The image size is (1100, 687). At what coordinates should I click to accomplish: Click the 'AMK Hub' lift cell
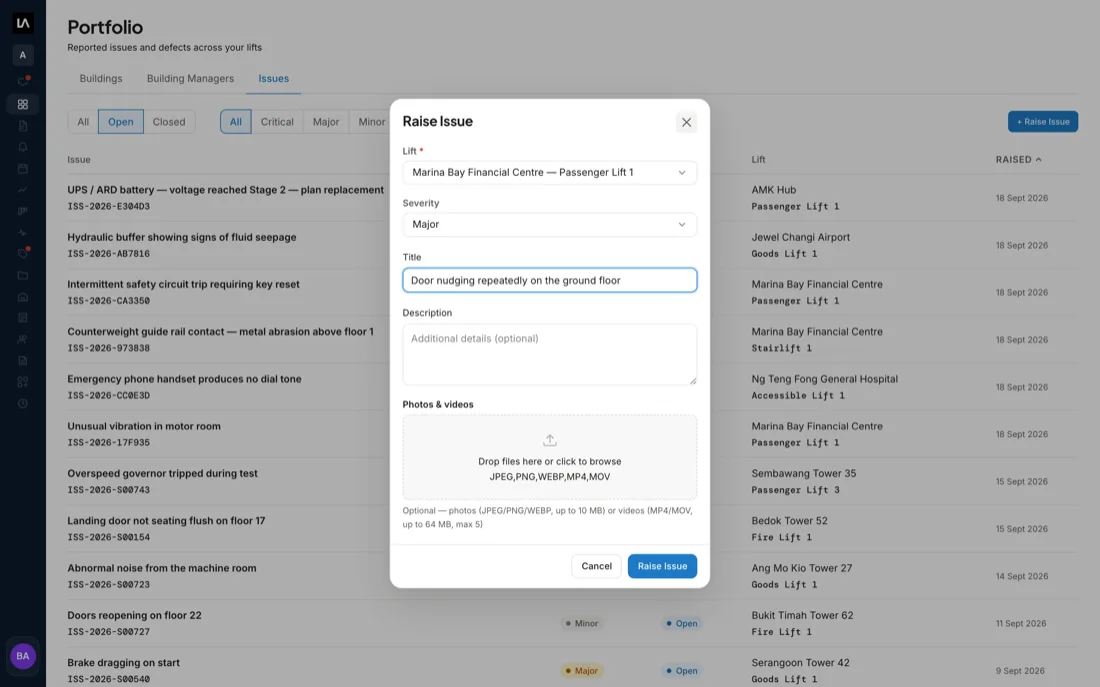(x=774, y=189)
